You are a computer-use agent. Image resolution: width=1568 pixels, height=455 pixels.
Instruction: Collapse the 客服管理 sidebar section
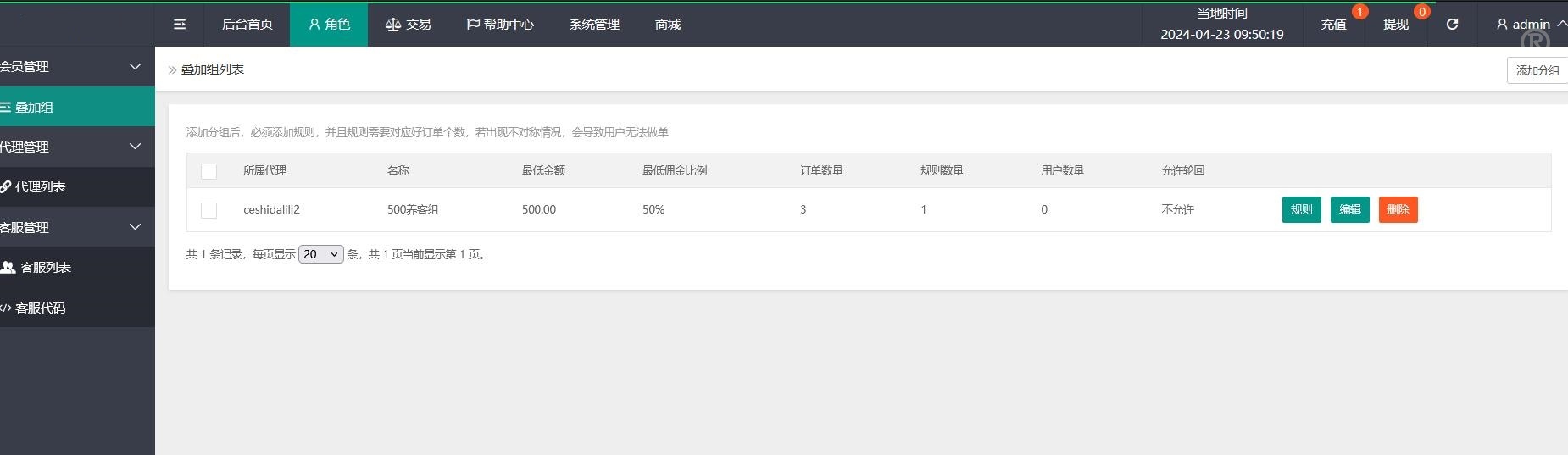(135, 227)
